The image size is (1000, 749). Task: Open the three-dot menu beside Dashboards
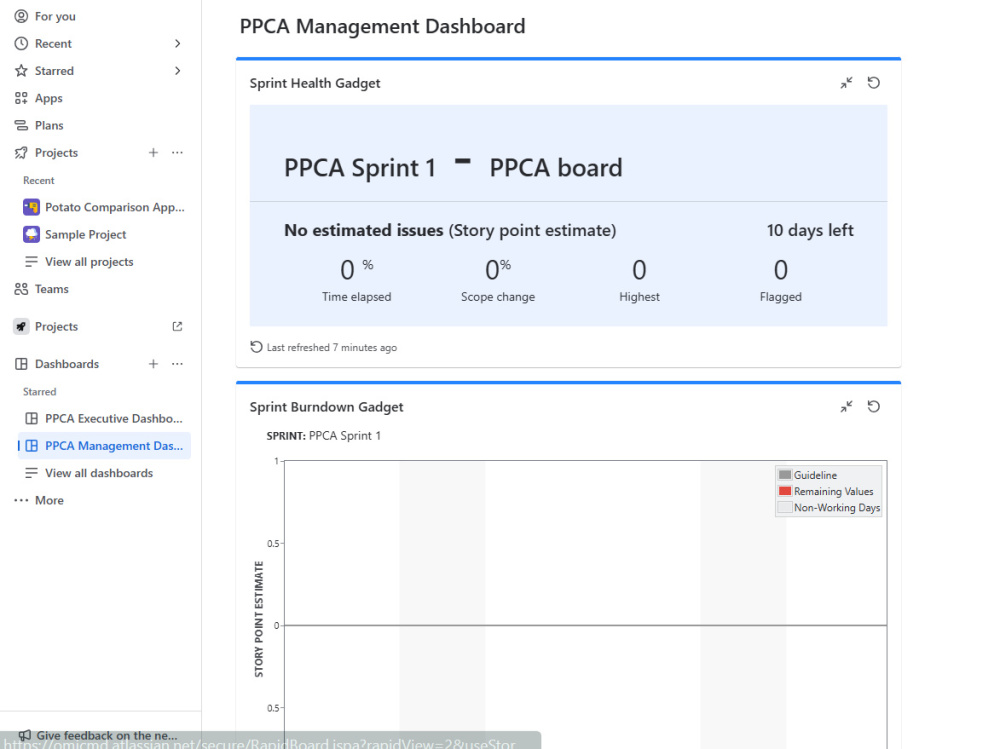177,364
